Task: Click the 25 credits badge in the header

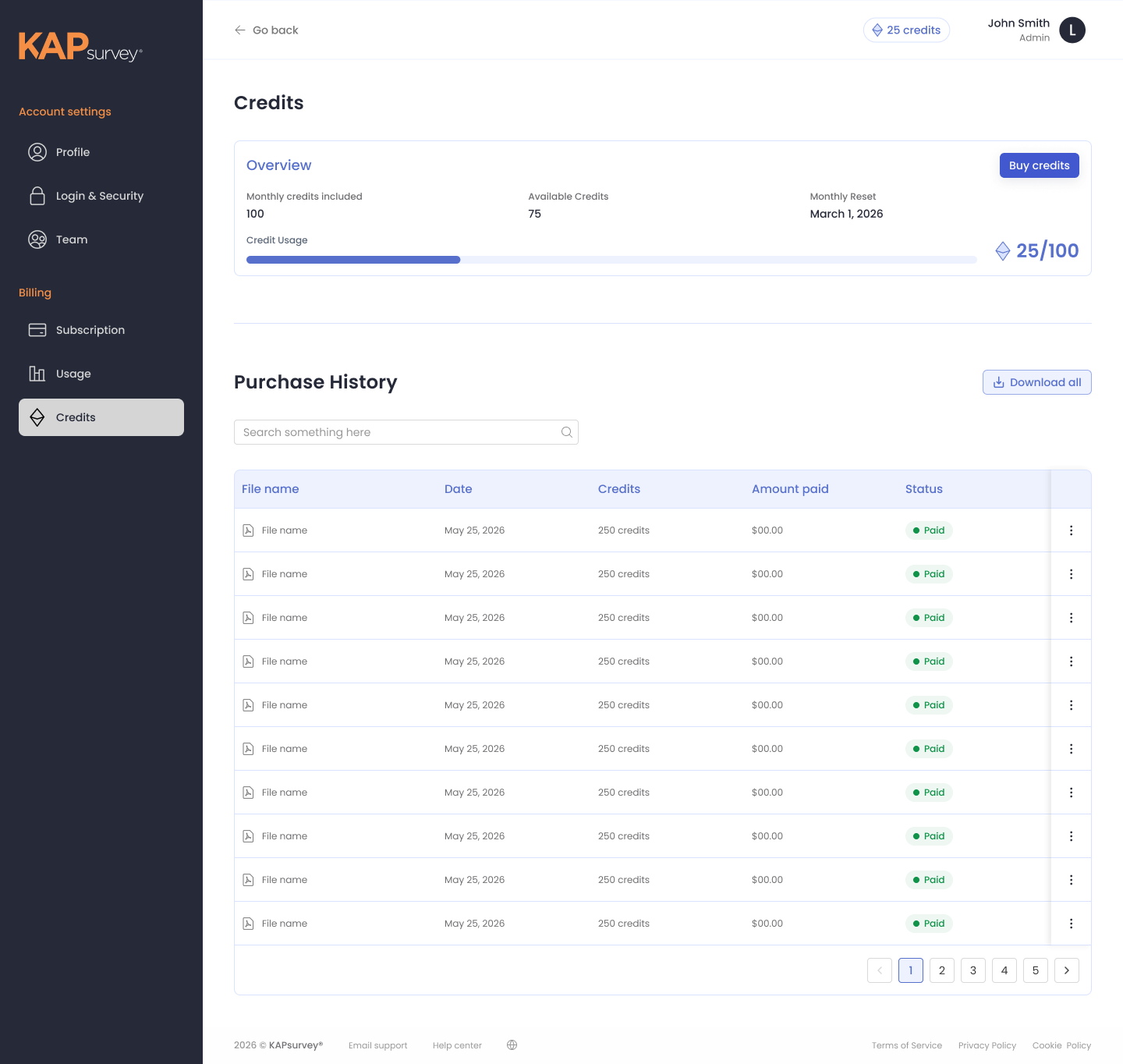Action: click(x=906, y=30)
